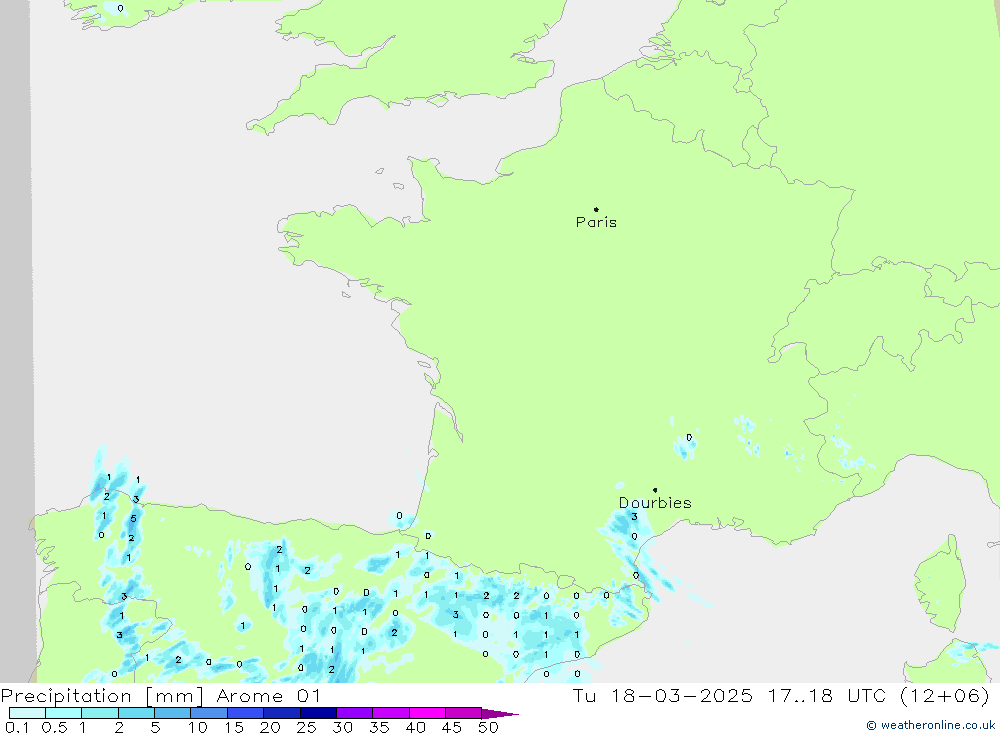
Task: Select the 5–10 mm legend swatch
Action: point(172,713)
